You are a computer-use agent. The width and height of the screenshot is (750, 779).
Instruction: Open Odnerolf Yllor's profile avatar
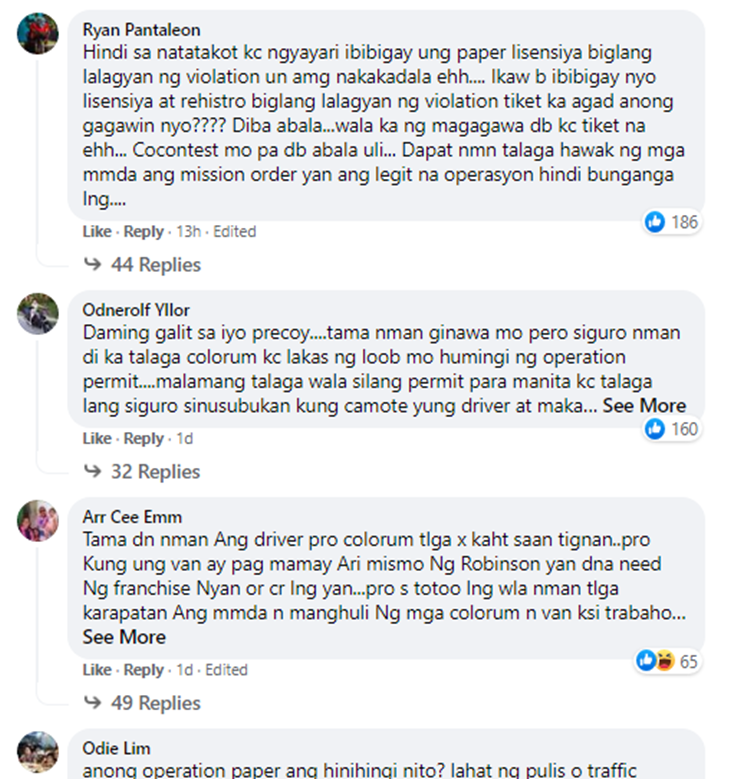[x=38, y=313]
